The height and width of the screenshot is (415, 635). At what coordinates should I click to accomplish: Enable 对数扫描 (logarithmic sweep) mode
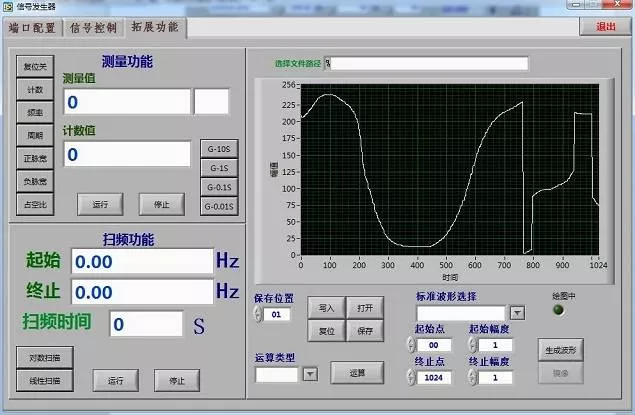tap(35, 357)
